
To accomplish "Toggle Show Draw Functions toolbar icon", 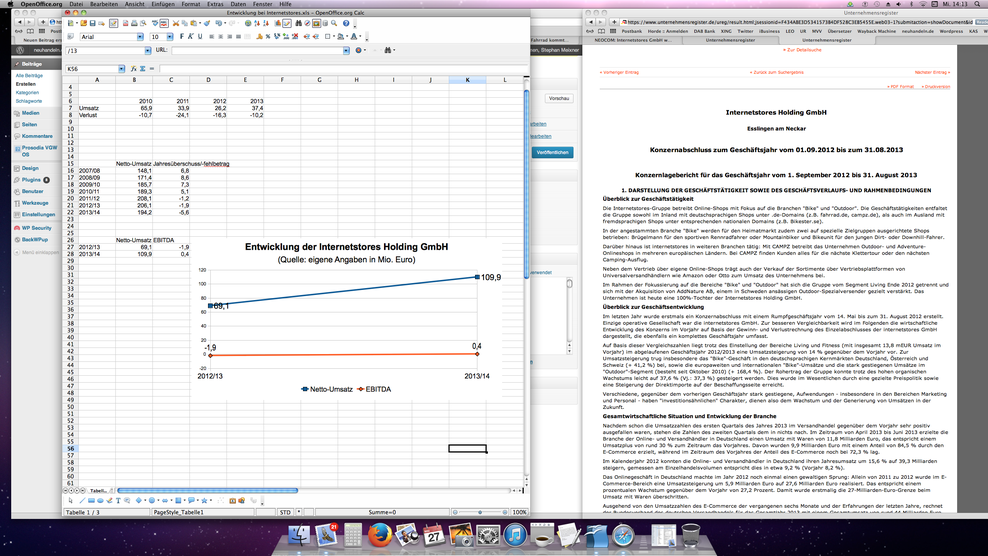I will tap(287, 23).
